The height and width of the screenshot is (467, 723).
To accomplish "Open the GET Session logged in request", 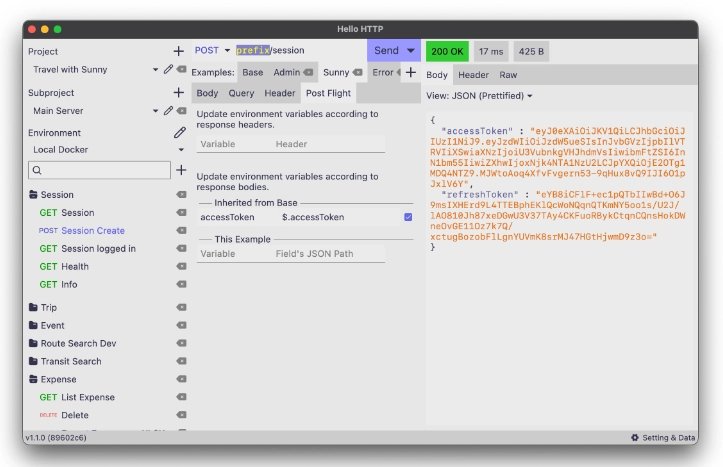I will (88, 248).
